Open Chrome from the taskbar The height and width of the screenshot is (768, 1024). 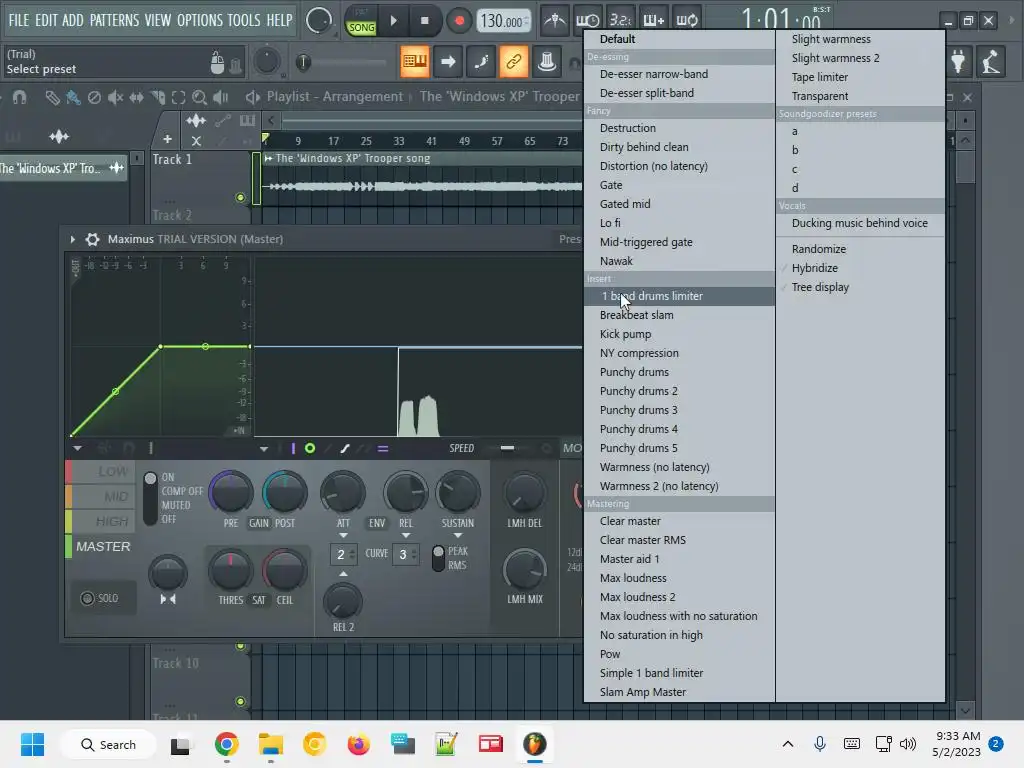pos(227,744)
